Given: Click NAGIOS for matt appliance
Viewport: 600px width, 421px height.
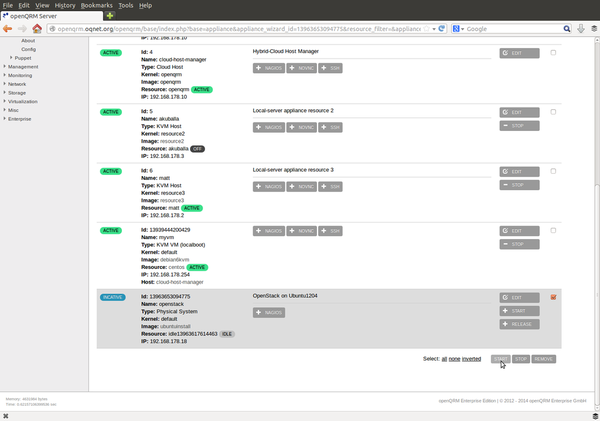Looking at the screenshot, I should tap(269, 187).
